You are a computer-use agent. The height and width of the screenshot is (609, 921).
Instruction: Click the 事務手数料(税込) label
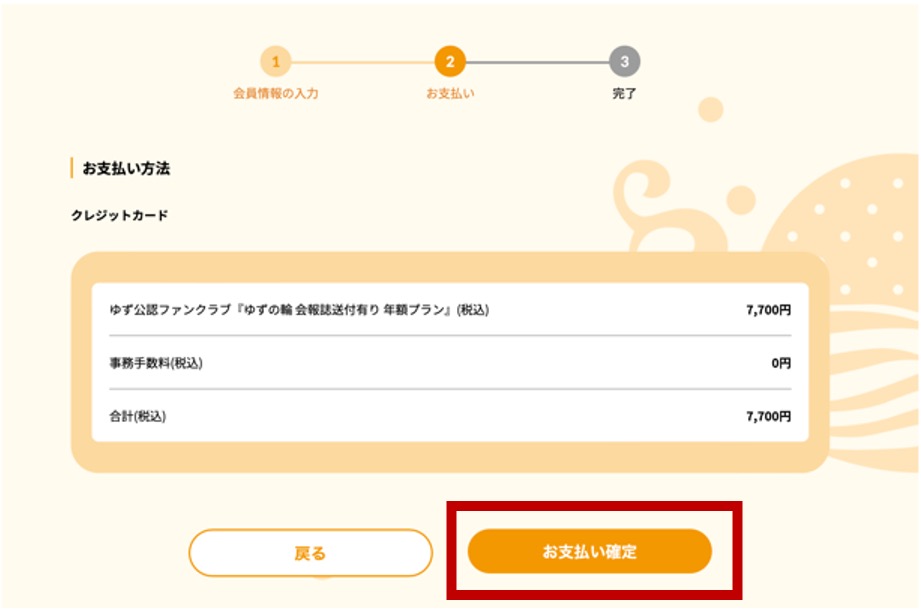tap(156, 363)
